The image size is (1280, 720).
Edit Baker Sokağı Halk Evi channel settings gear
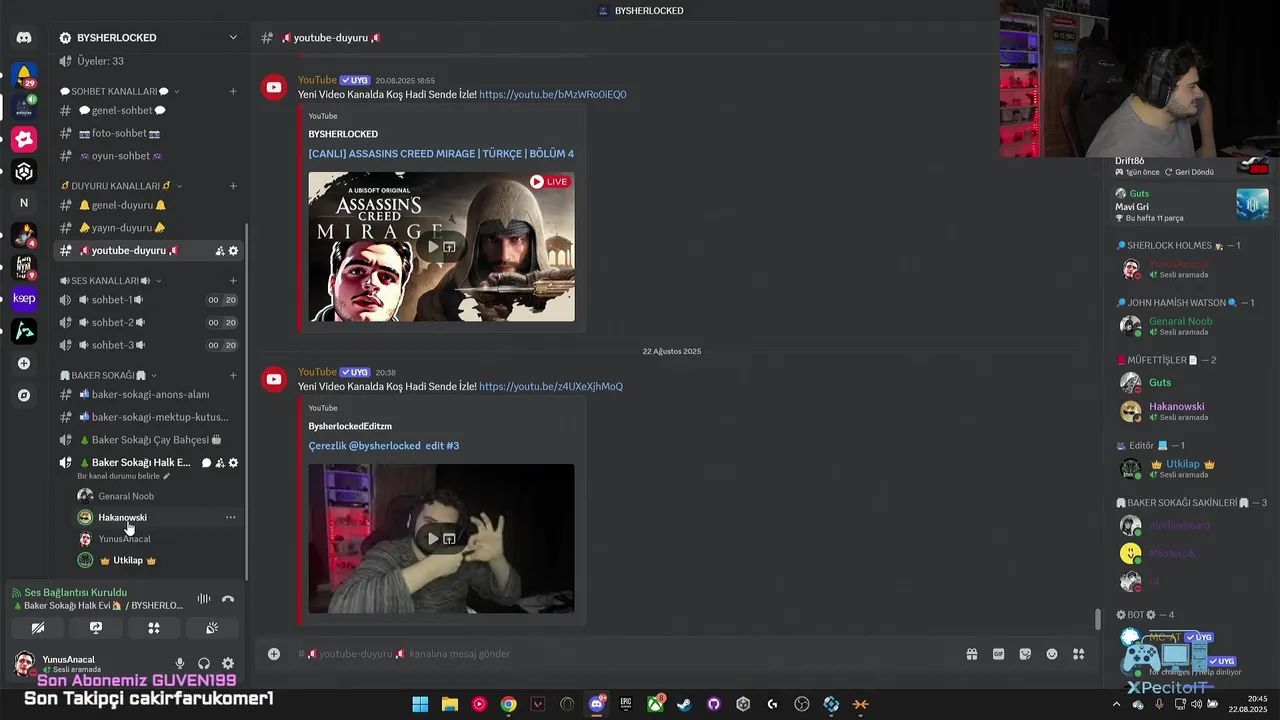pos(234,463)
